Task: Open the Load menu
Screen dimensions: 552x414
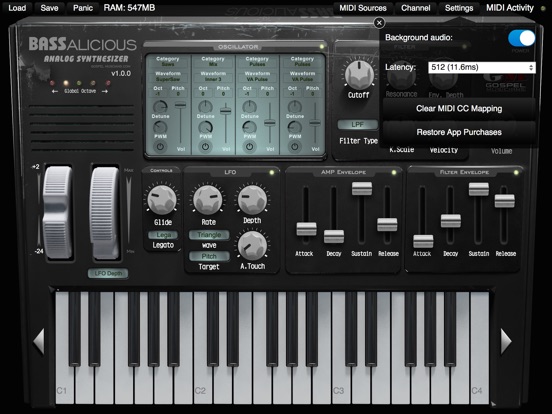Action: (x=17, y=8)
